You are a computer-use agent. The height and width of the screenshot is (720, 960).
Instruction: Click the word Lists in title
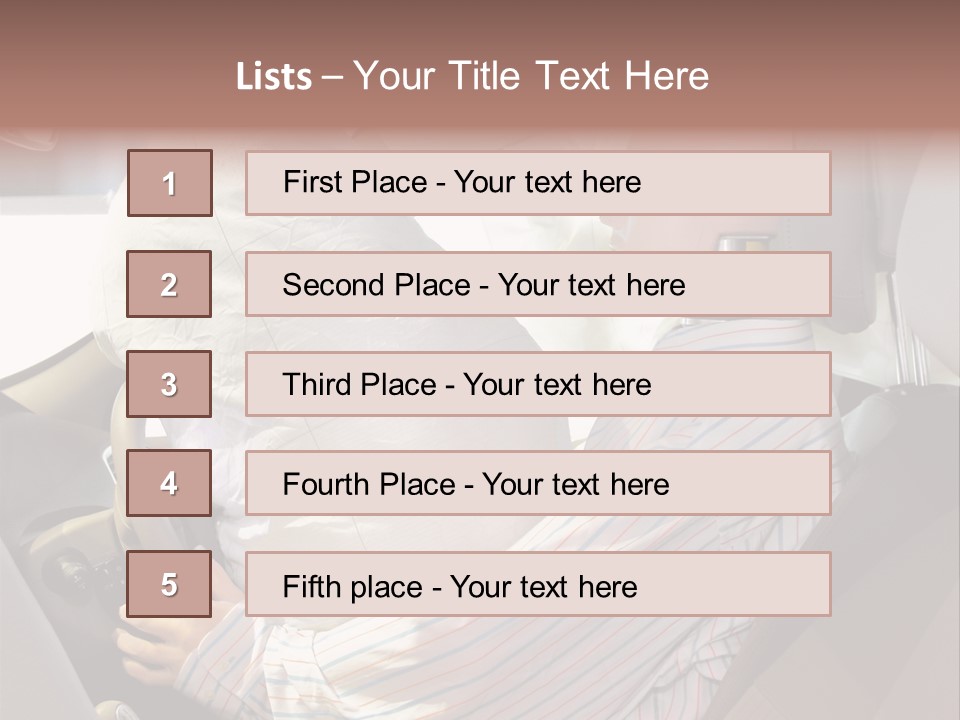(274, 77)
